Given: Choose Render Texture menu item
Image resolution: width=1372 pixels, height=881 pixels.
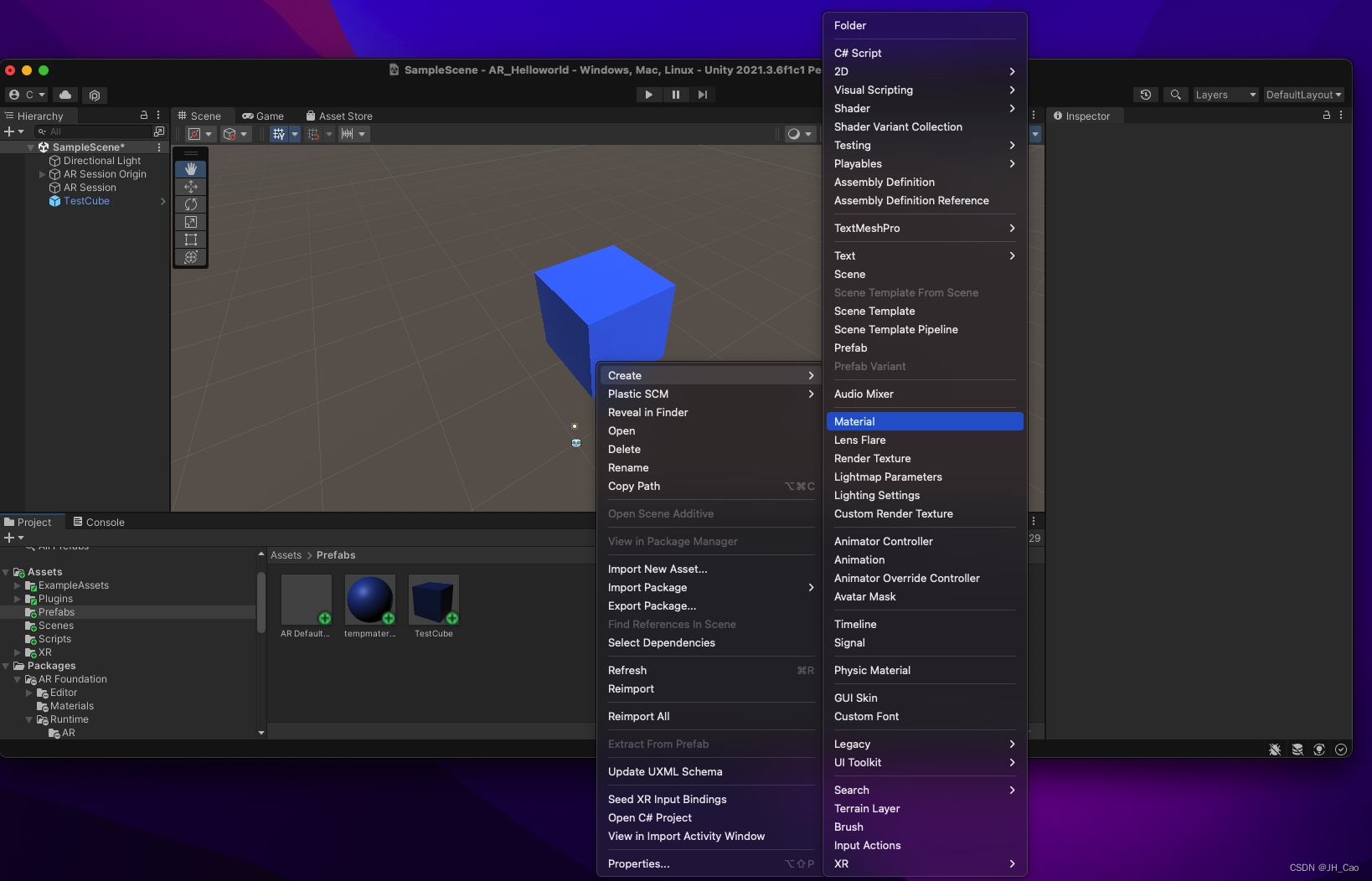Looking at the screenshot, I should [925, 458].
